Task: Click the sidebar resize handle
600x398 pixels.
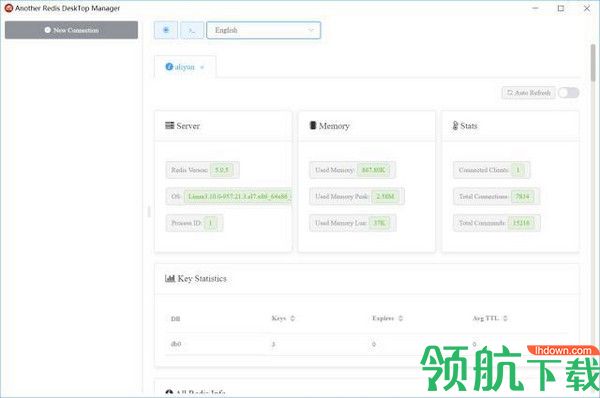Action: pyautogui.click(x=149, y=212)
